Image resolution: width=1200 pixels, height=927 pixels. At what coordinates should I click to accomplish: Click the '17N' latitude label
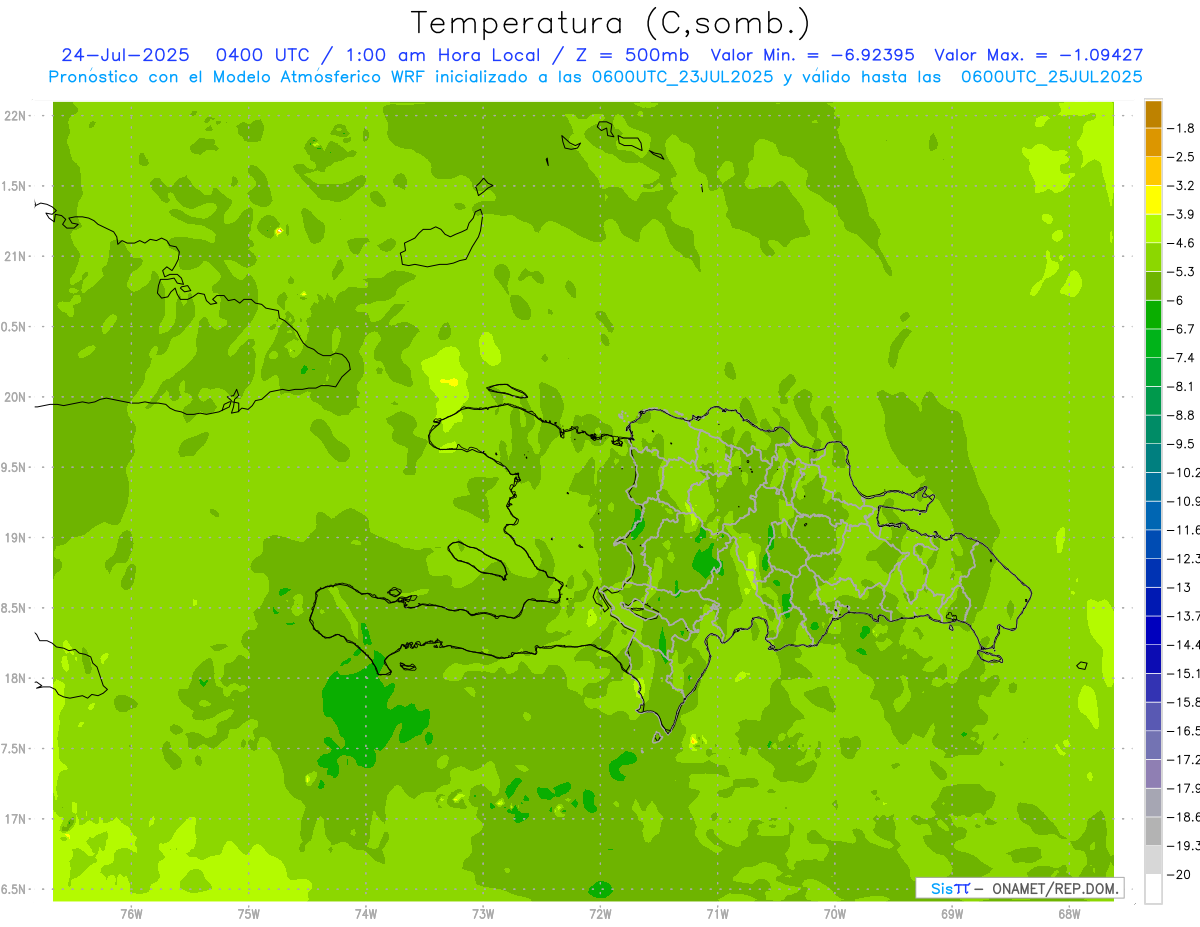pos(15,819)
